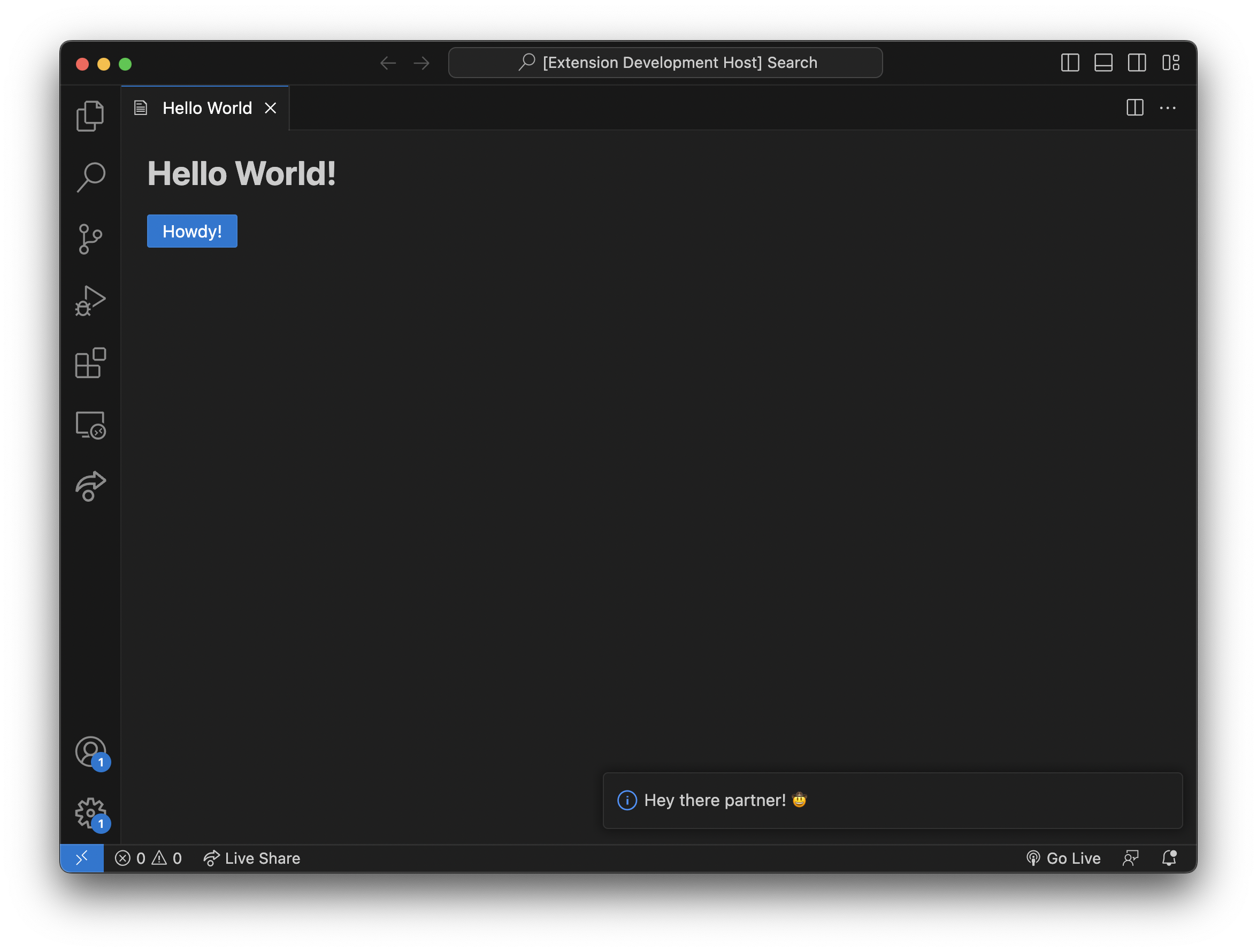Viewport: 1257px width, 952px height.
Task: Open the Search view in activity bar
Action: (90, 178)
